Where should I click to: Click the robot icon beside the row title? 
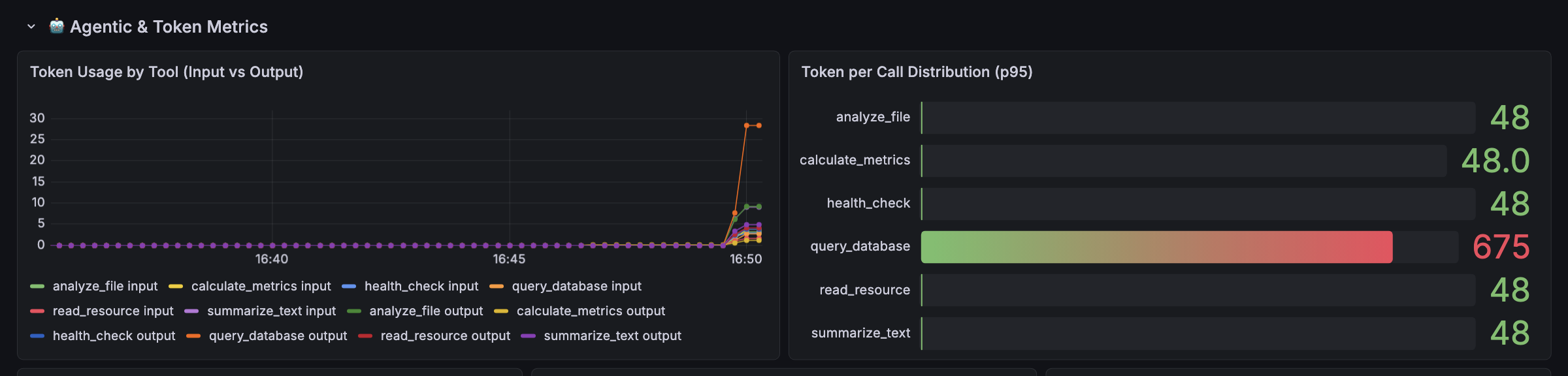click(x=57, y=26)
